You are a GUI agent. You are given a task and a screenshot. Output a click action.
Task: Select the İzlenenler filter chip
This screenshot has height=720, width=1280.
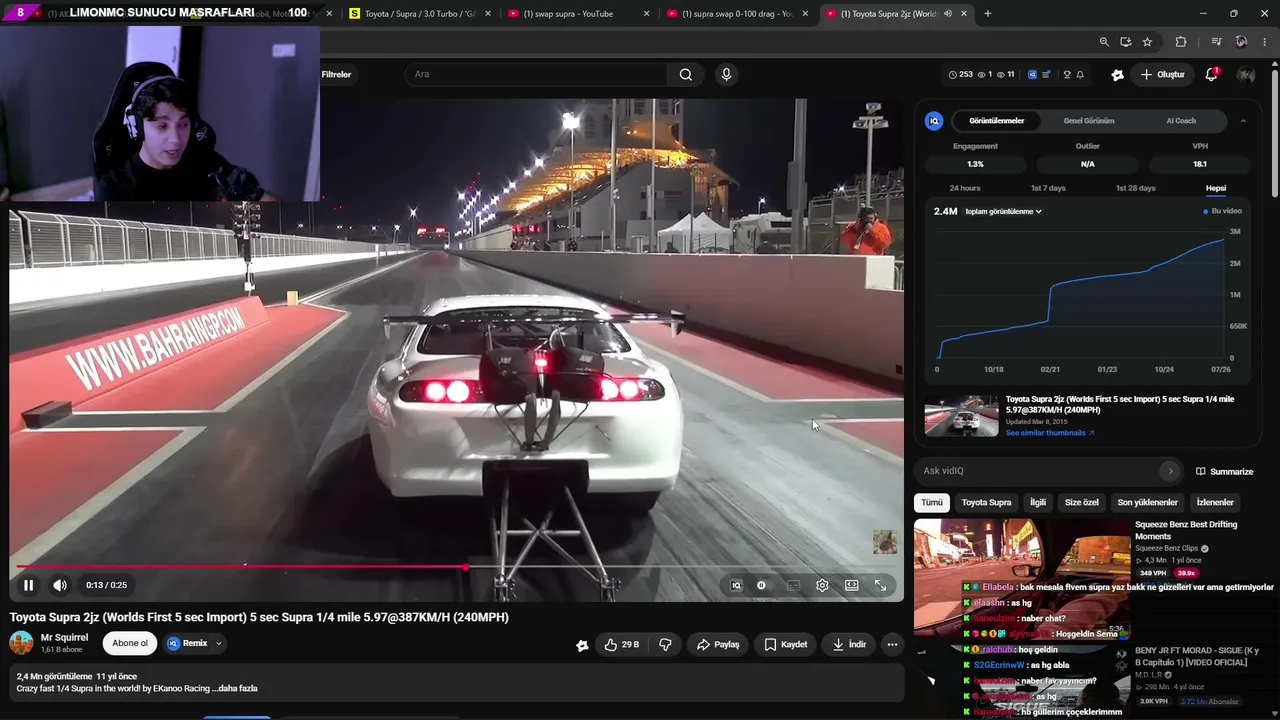pyautogui.click(x=1215, y=502)
